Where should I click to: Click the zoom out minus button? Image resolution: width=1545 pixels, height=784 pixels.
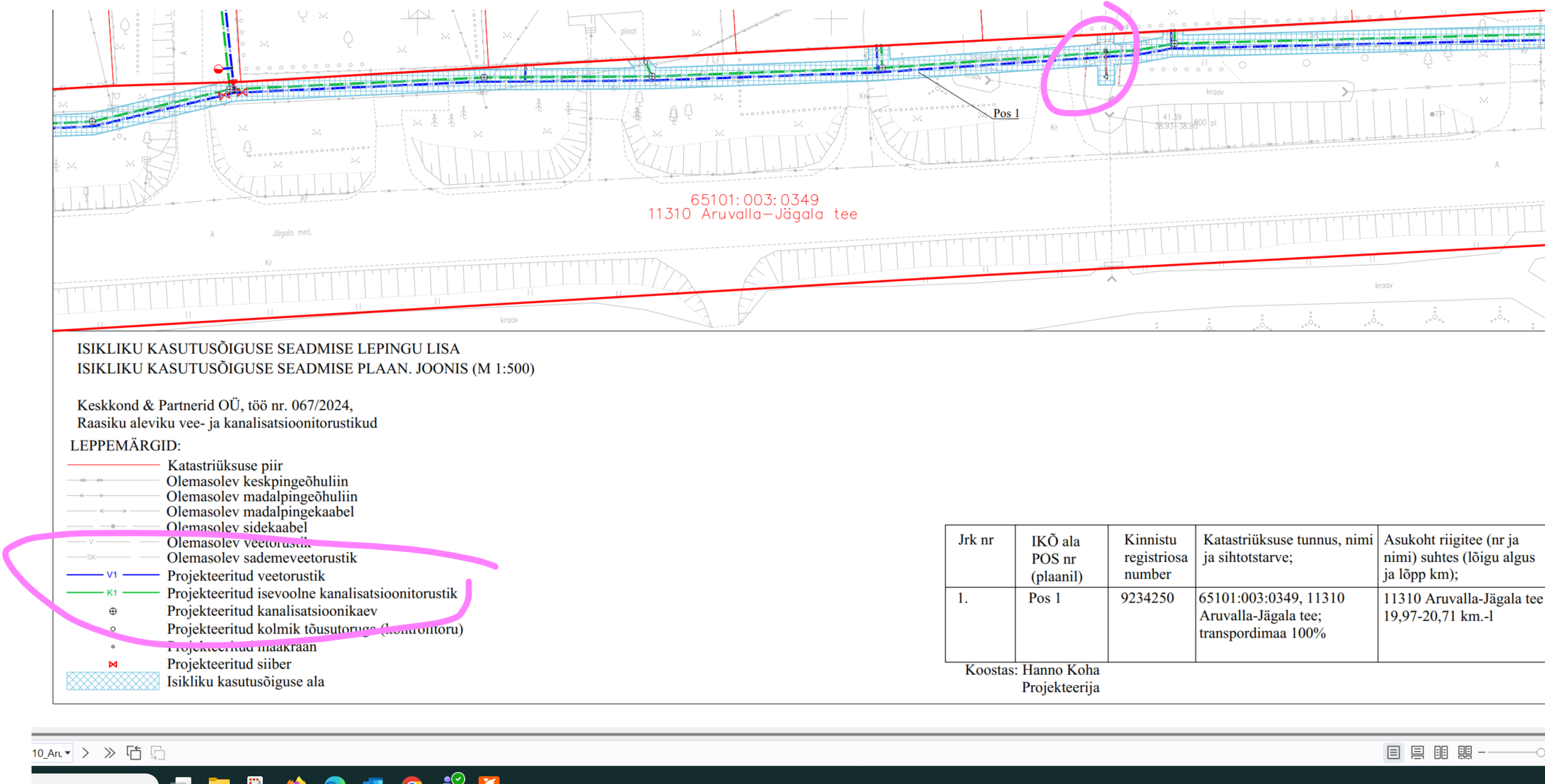(x=1482, y=752)
